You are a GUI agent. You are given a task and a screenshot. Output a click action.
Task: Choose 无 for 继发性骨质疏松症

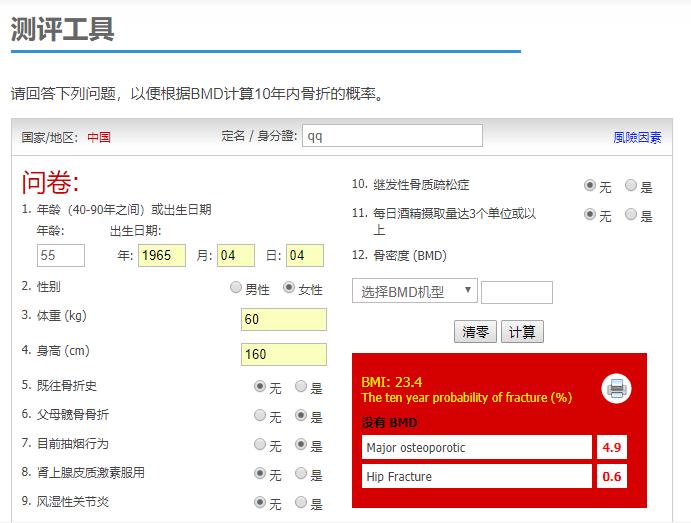tap(590, 185)
